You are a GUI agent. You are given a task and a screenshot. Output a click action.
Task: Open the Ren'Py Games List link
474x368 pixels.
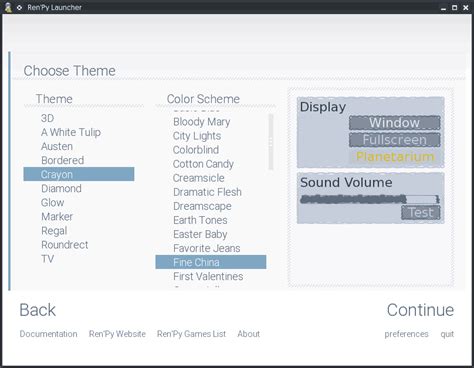coord(191,334)
